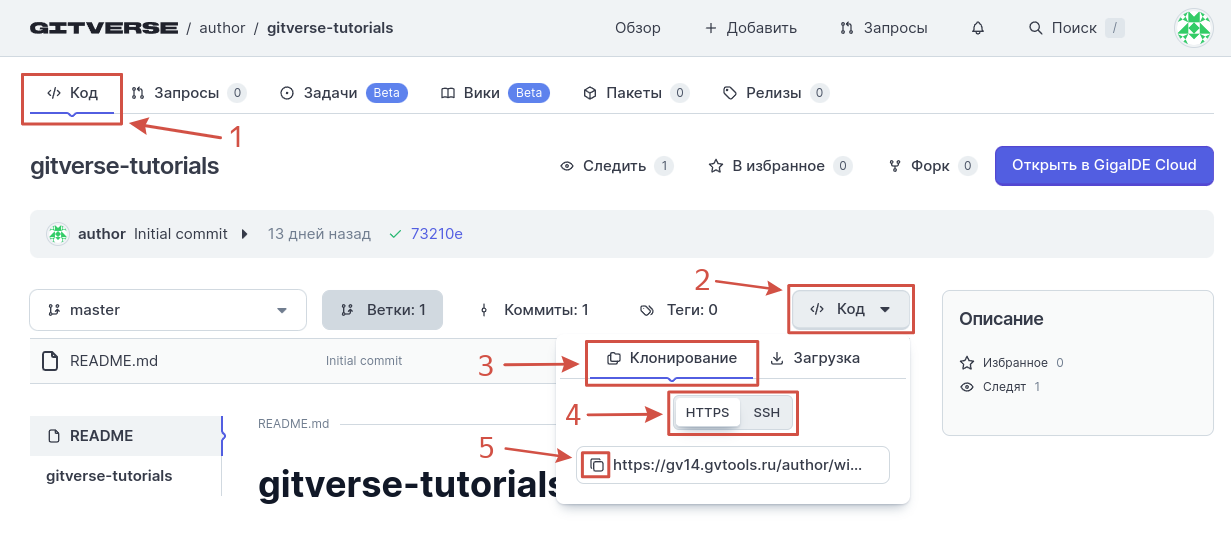The image size is (1231, 537).
Task: Open commit hash 73210e link
Action: [436, 234]
